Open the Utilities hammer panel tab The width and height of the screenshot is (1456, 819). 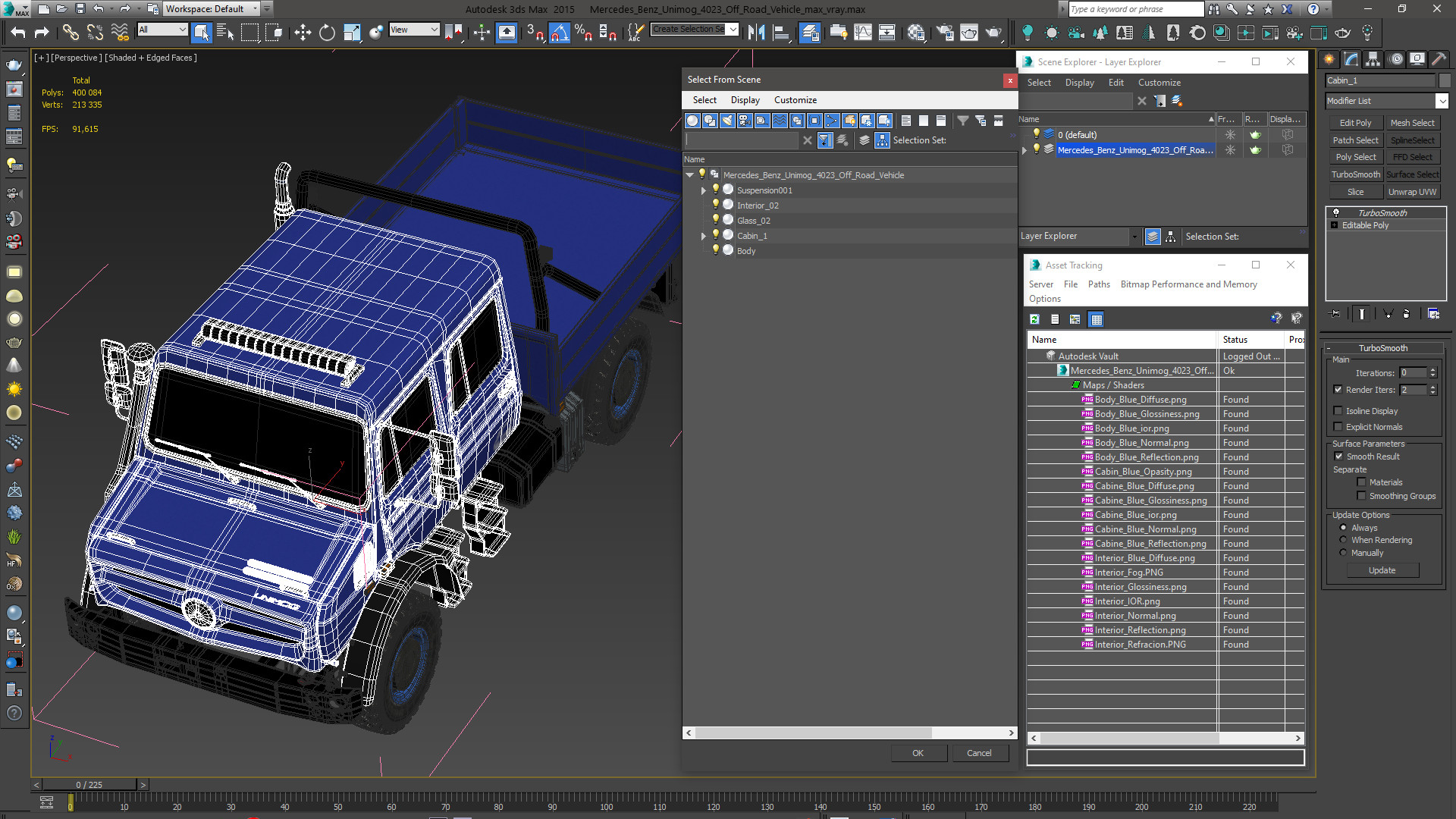(1439, 59)
